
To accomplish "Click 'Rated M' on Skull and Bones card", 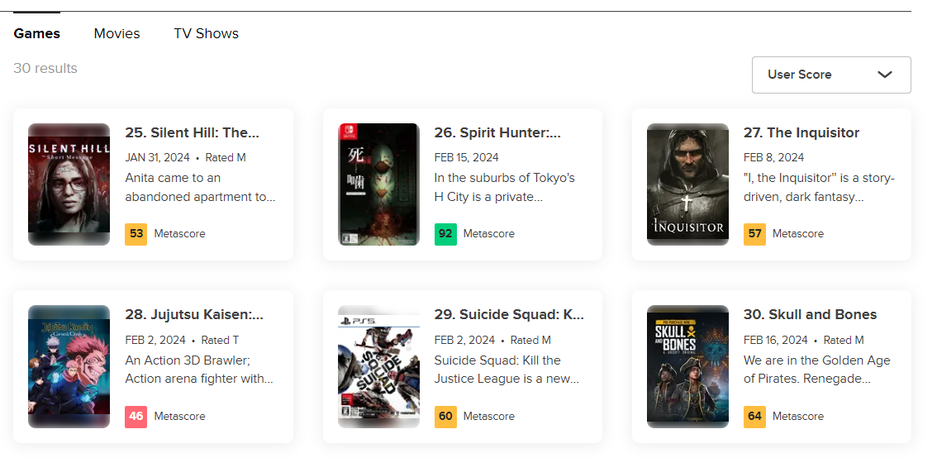I will click(x=844, y=340).
